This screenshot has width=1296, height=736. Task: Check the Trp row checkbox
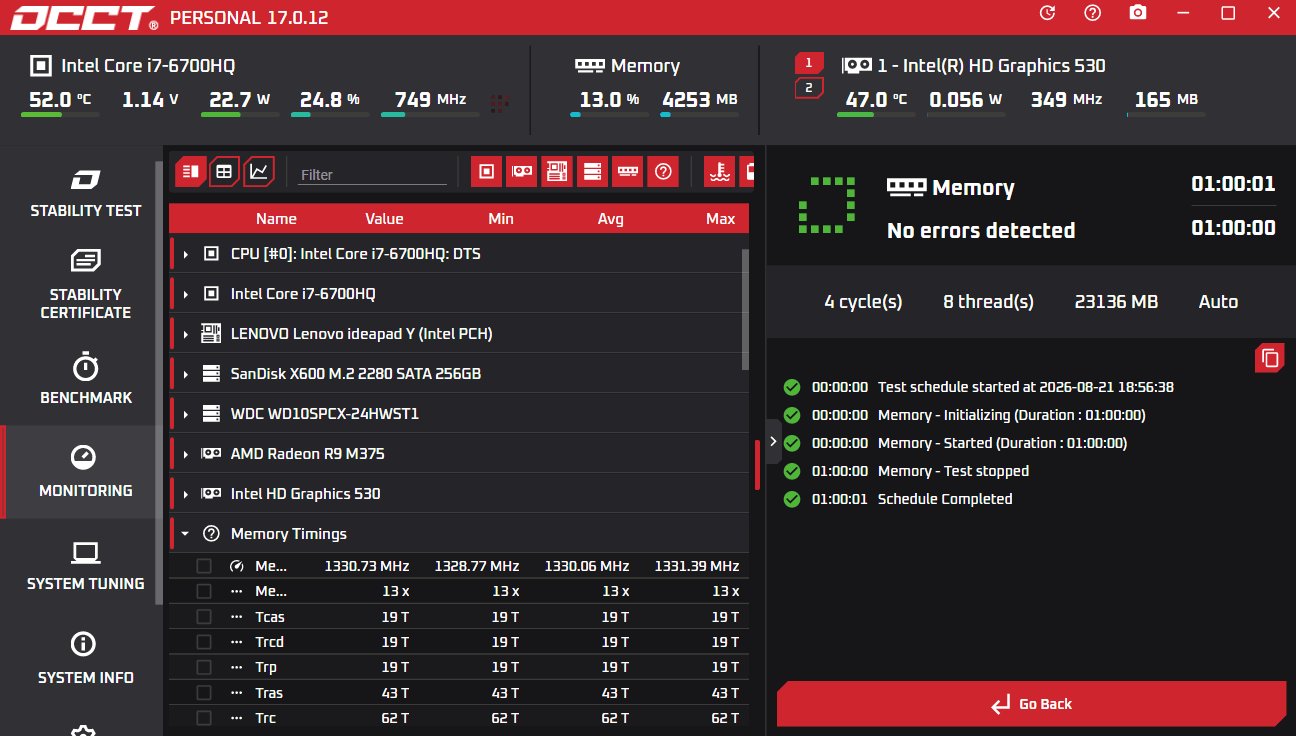(x=204, y=667)
